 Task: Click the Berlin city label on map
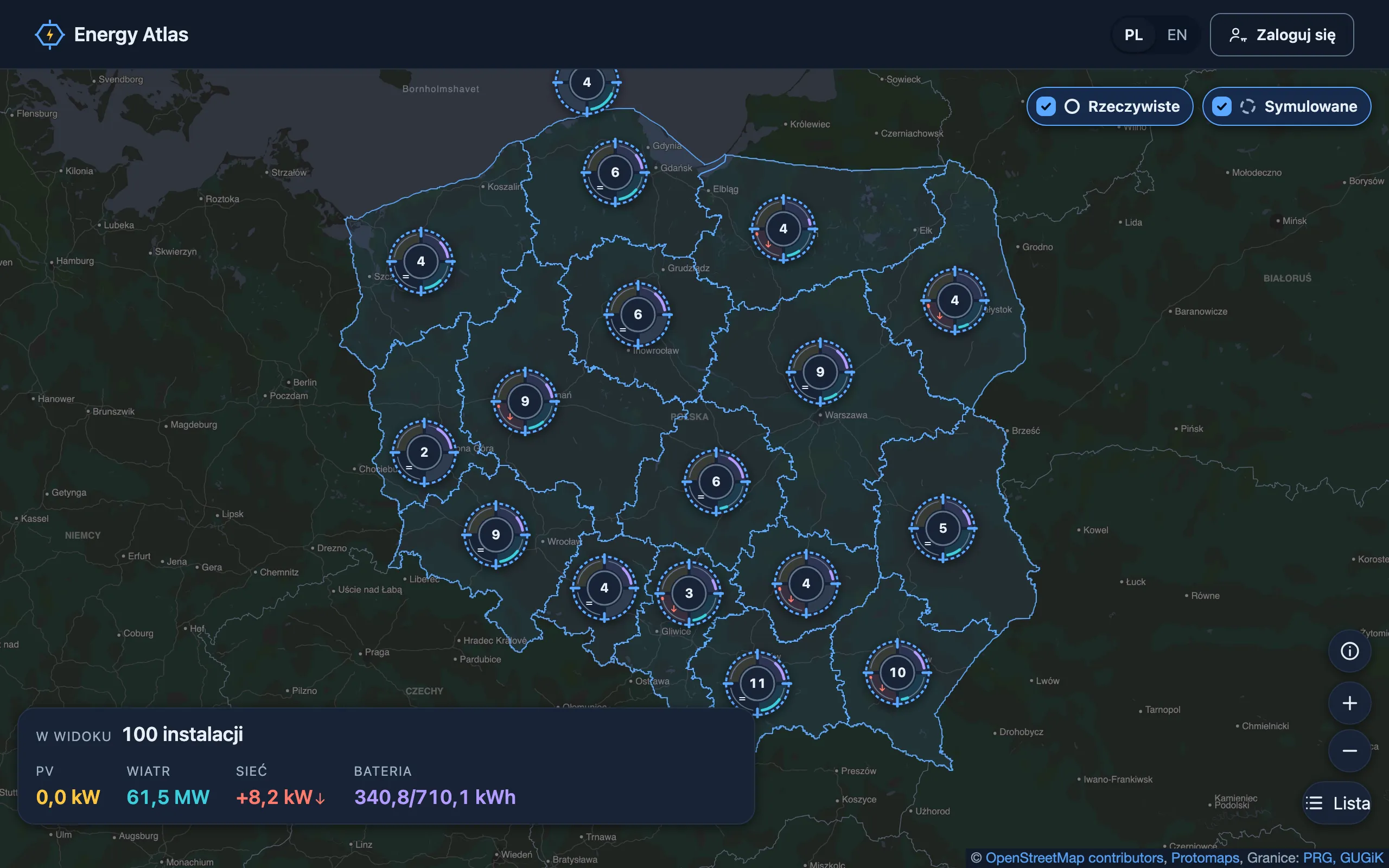304,382
